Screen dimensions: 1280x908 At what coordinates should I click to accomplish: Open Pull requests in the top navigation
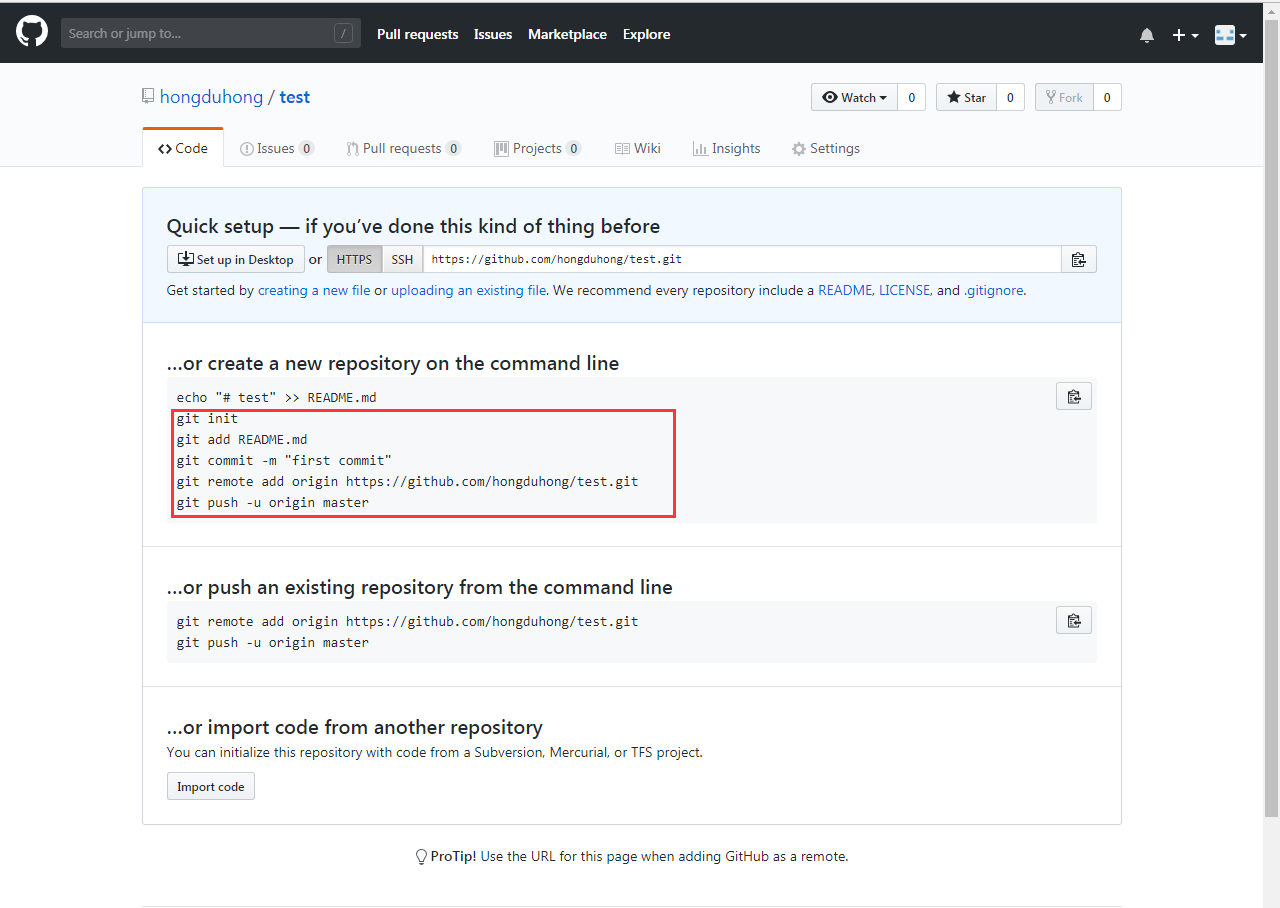[x=417, y=34]
